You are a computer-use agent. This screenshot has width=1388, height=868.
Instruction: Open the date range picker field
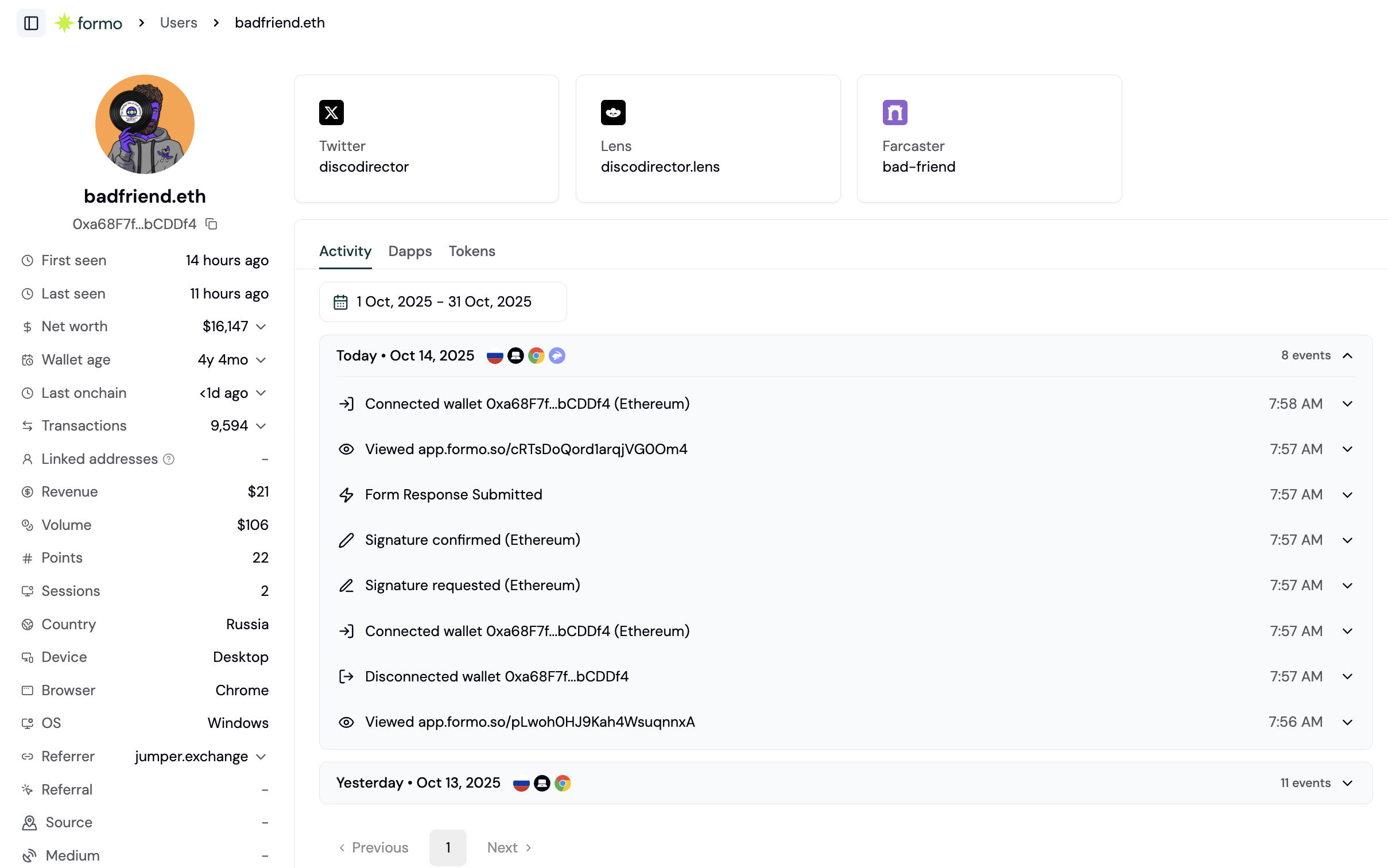tap(443, 302)
